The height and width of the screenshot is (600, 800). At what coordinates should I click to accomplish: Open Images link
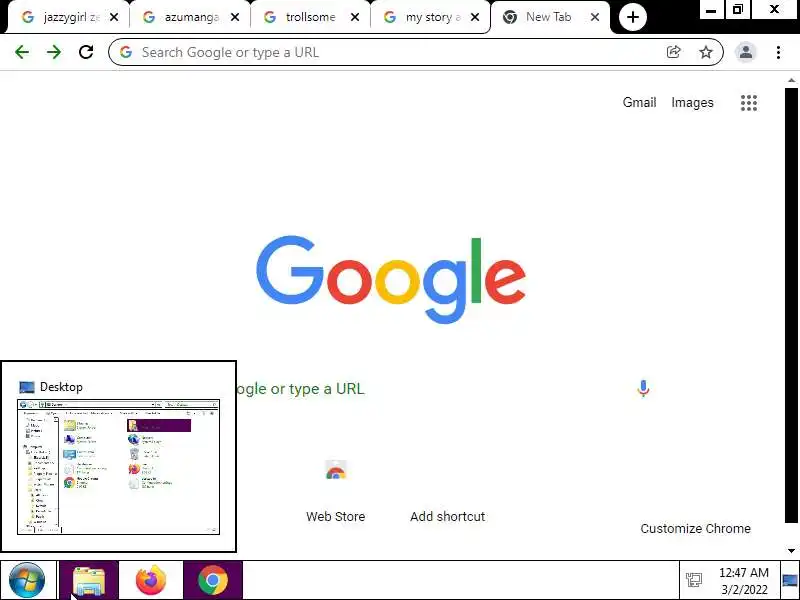pos(692,103)
